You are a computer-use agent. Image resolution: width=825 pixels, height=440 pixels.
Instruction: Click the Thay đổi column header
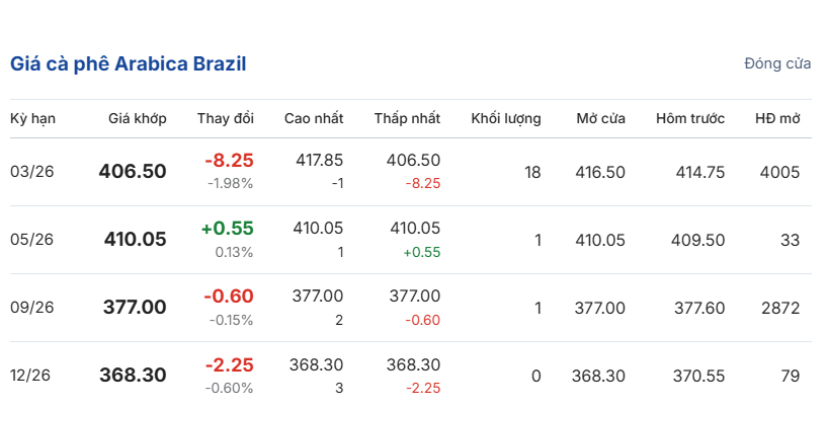click(225, 118)
